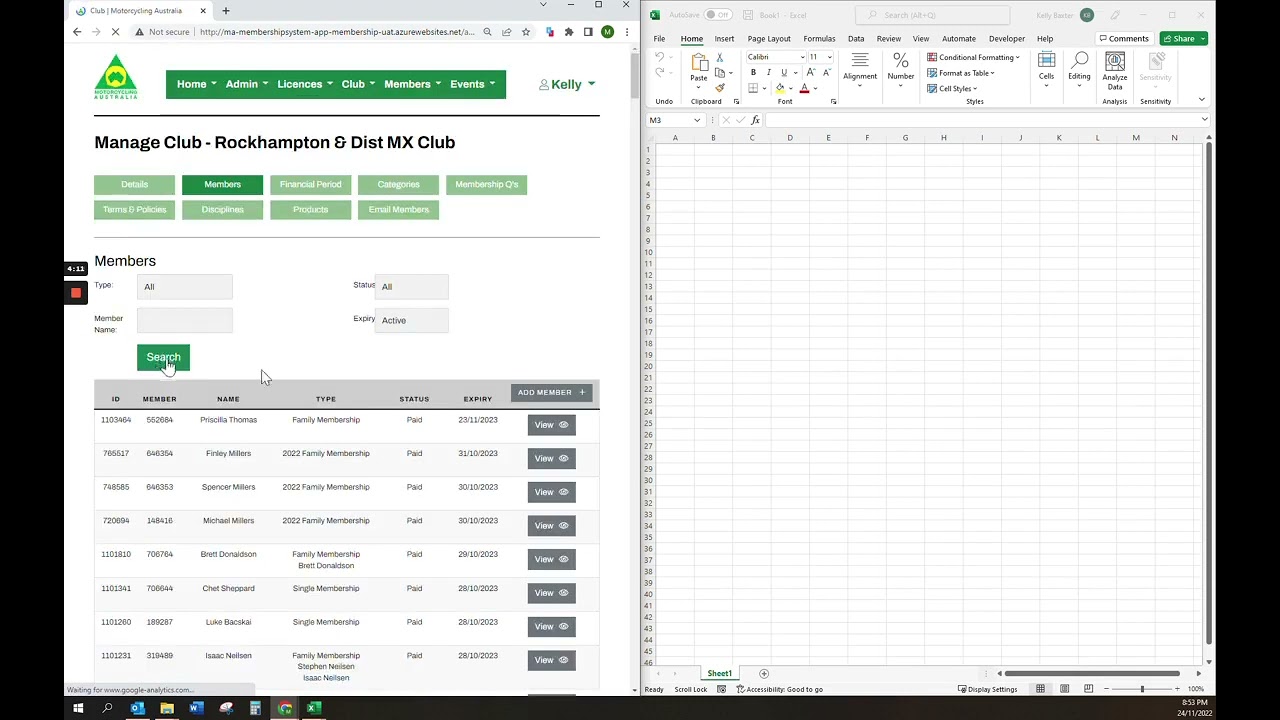Apply cell borders icon in Excel

pyautogui.click(x=753, y=88)
